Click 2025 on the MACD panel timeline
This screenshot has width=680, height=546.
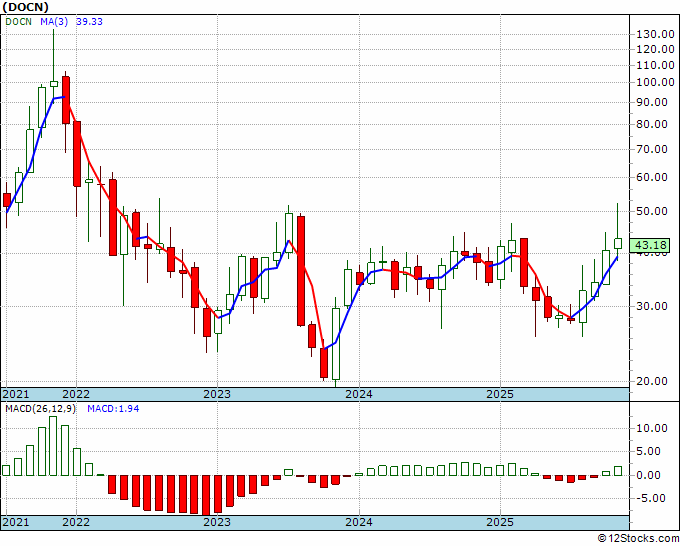coord(501,522)
